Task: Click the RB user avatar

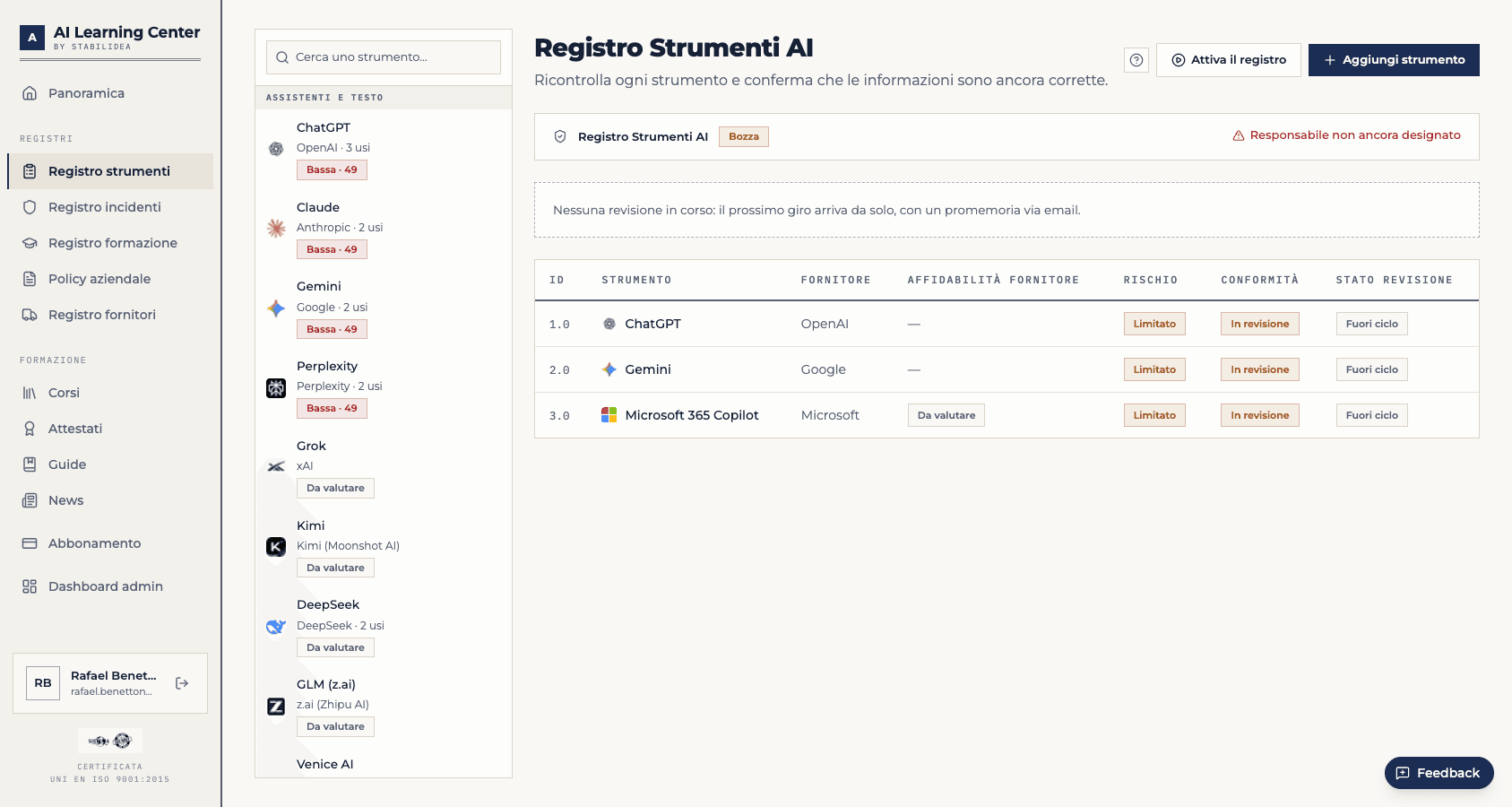Action: pyautogui.click(x=43, y=683)
